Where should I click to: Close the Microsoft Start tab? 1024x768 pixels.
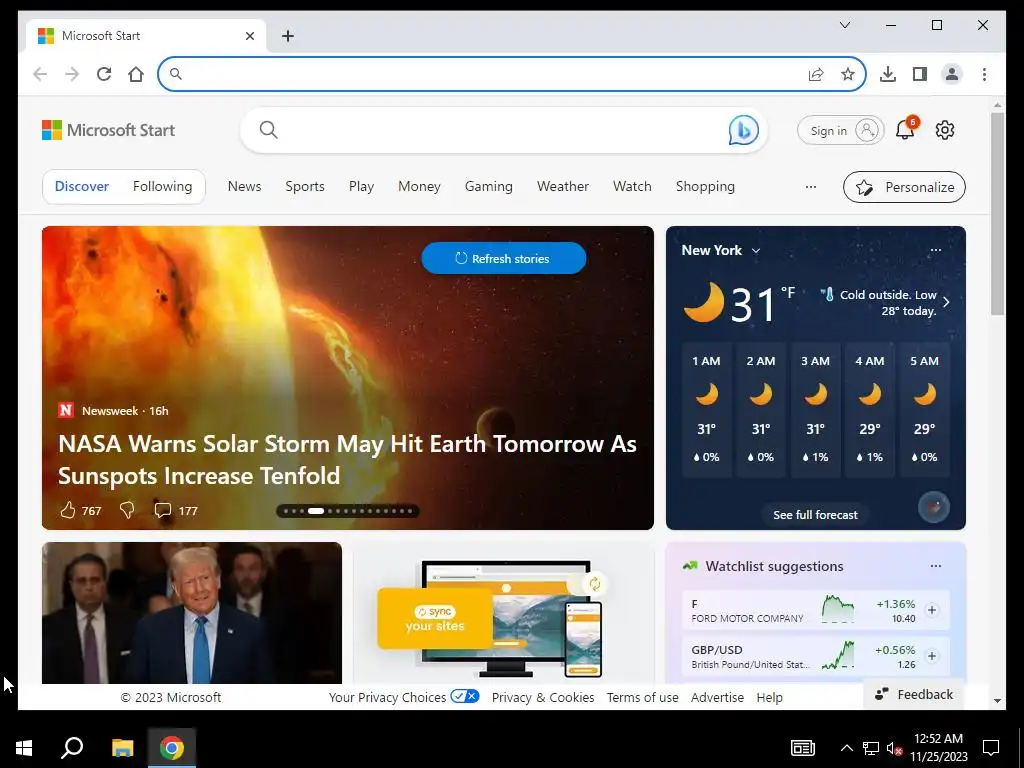click(249, 36)
